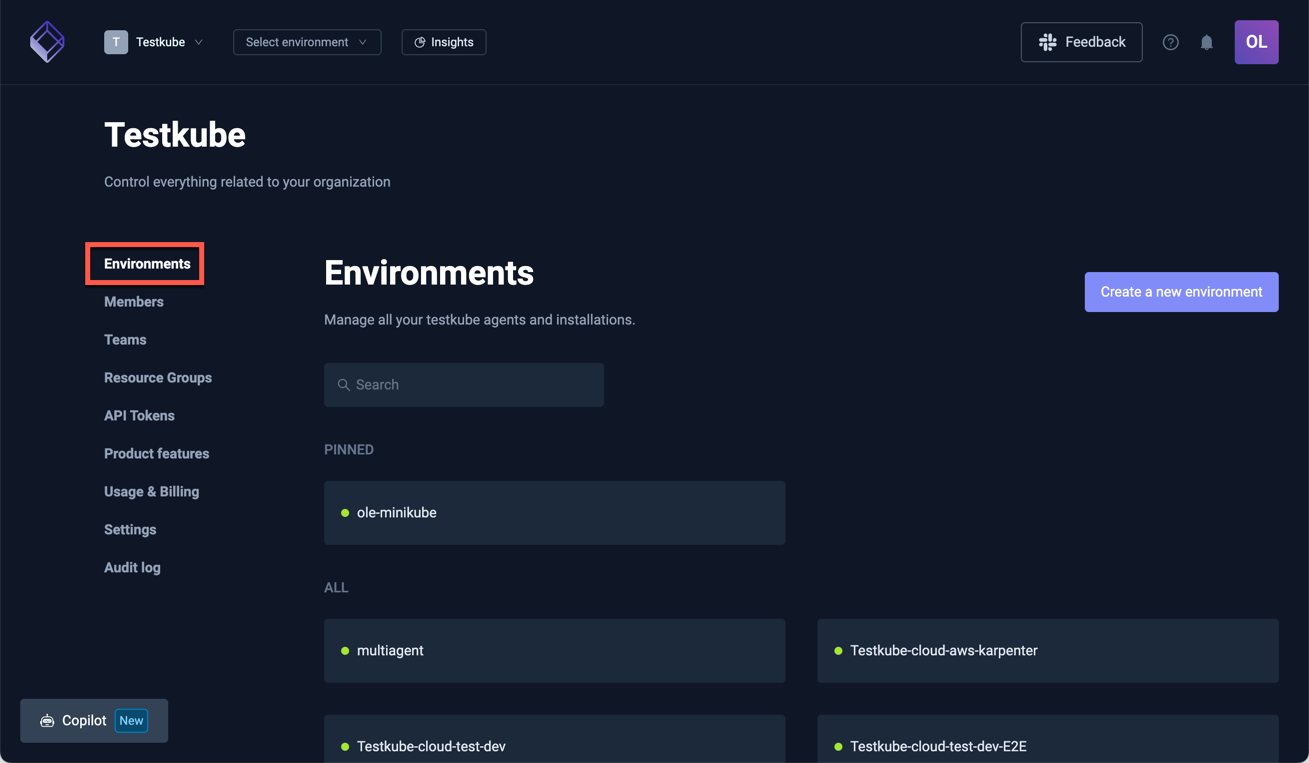
Task: Open the OL profile avatar menu
Action: click(1256, 42)
